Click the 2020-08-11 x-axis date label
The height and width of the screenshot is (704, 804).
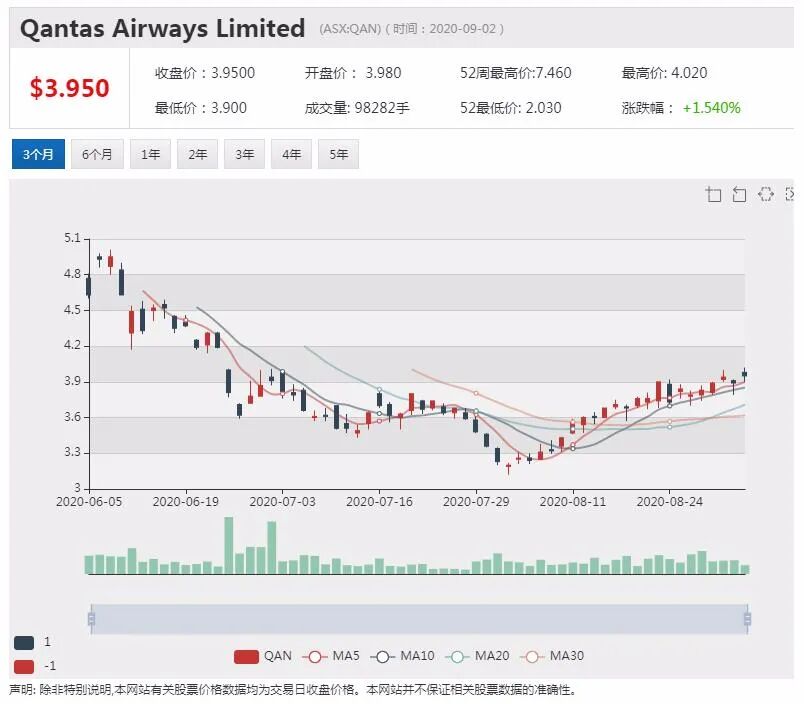pos(573,501)
